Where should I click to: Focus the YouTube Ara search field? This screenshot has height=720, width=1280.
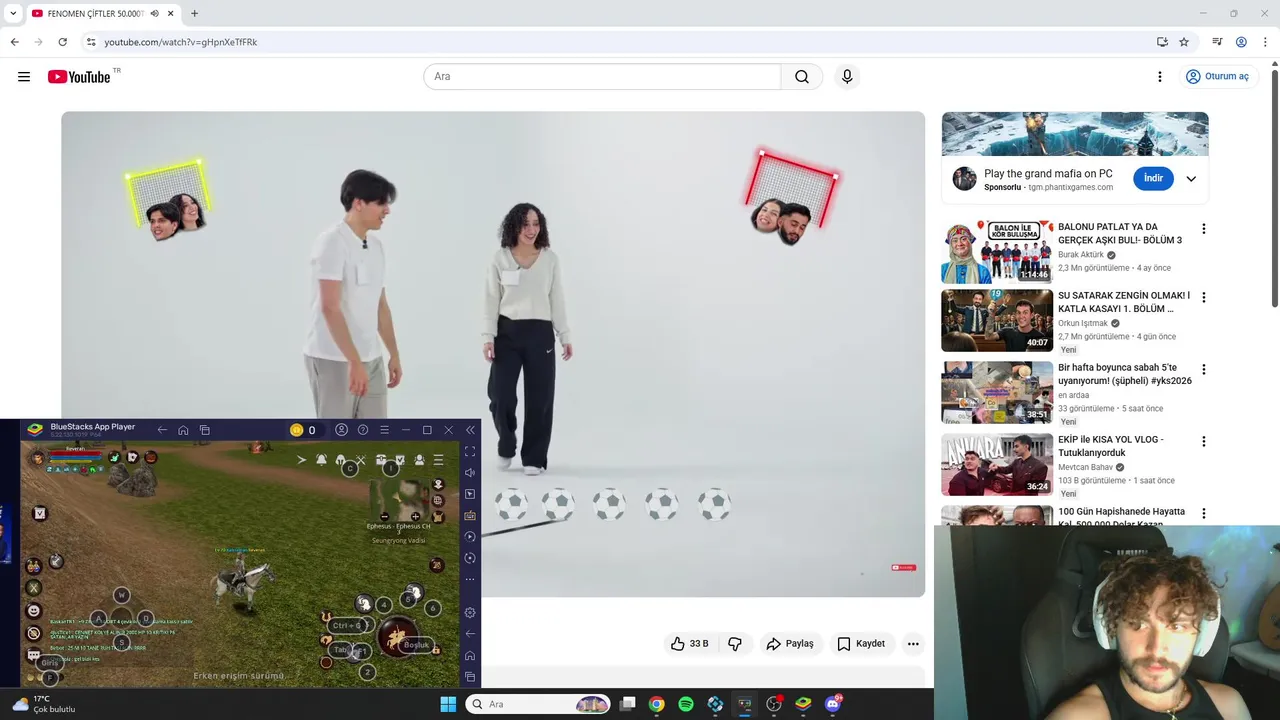click(602, 77)
